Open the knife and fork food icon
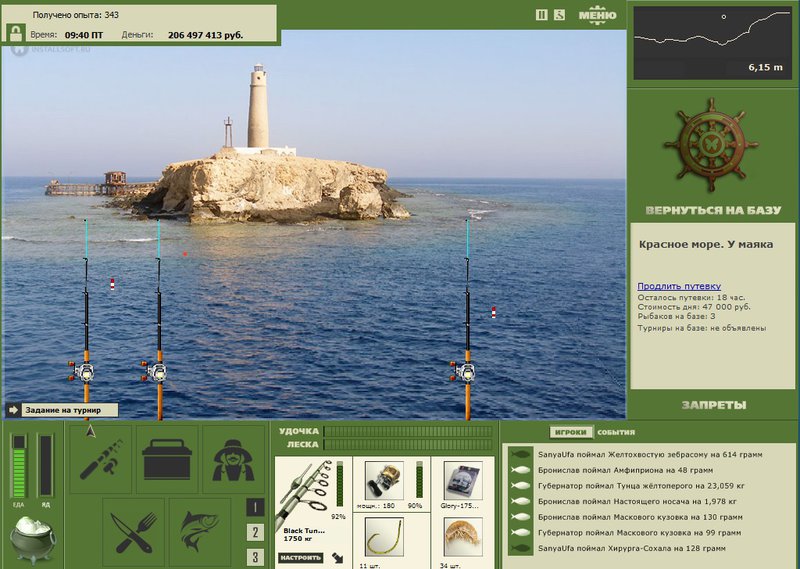The image size is (800, 569). click(134, 532)
